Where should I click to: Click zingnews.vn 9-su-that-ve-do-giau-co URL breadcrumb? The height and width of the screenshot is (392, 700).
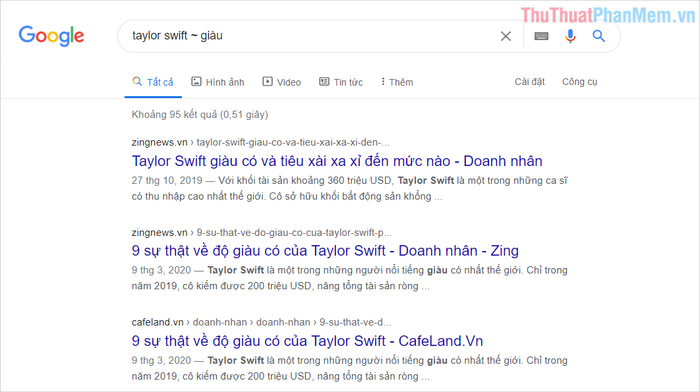coord(262,233)
